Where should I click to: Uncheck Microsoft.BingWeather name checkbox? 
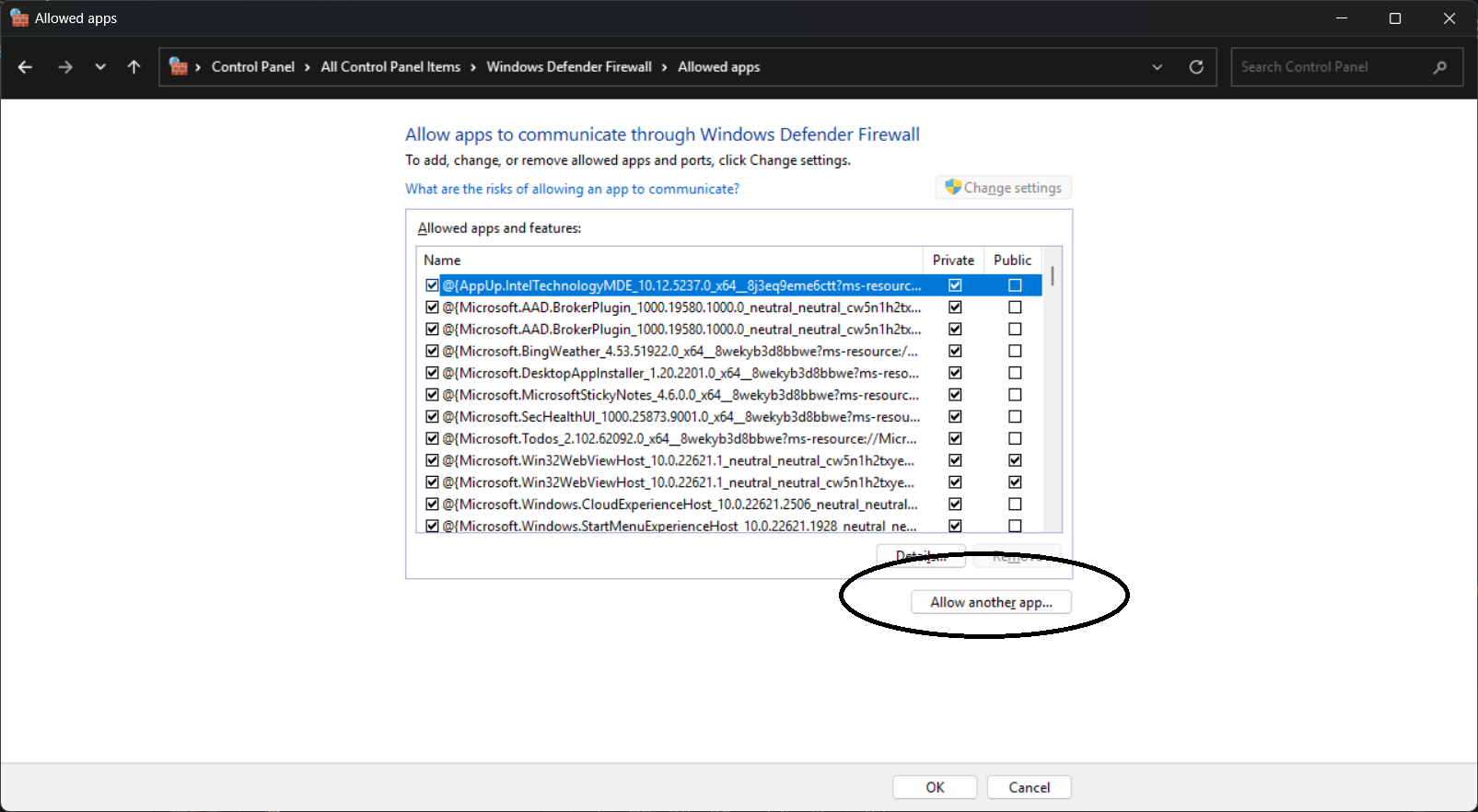click(x=432, y=351)
